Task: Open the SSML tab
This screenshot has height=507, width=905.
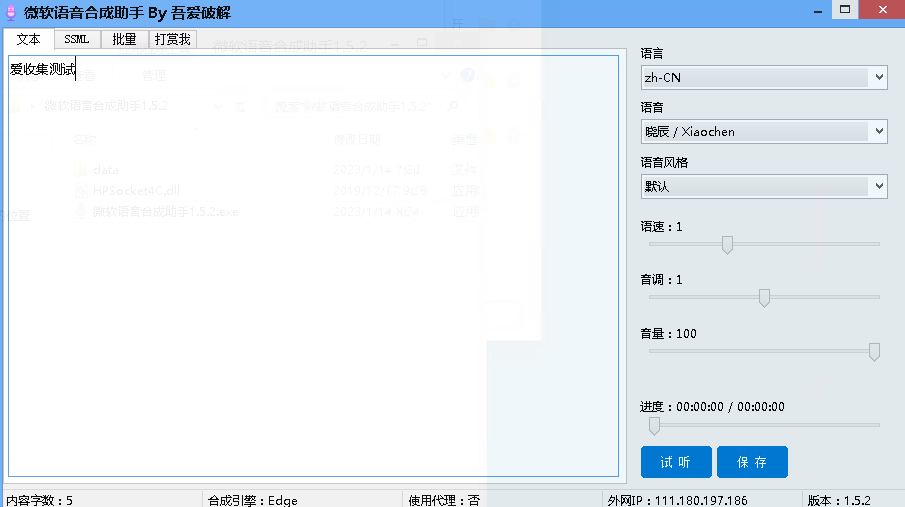Action: (x=77, y=40)
